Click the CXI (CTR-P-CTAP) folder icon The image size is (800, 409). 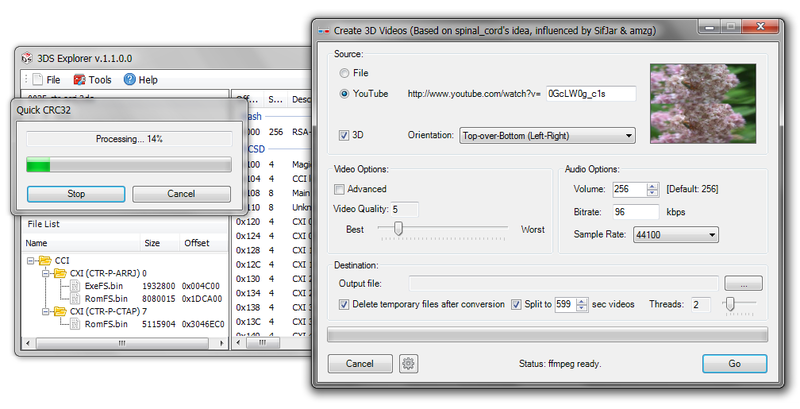62,311
